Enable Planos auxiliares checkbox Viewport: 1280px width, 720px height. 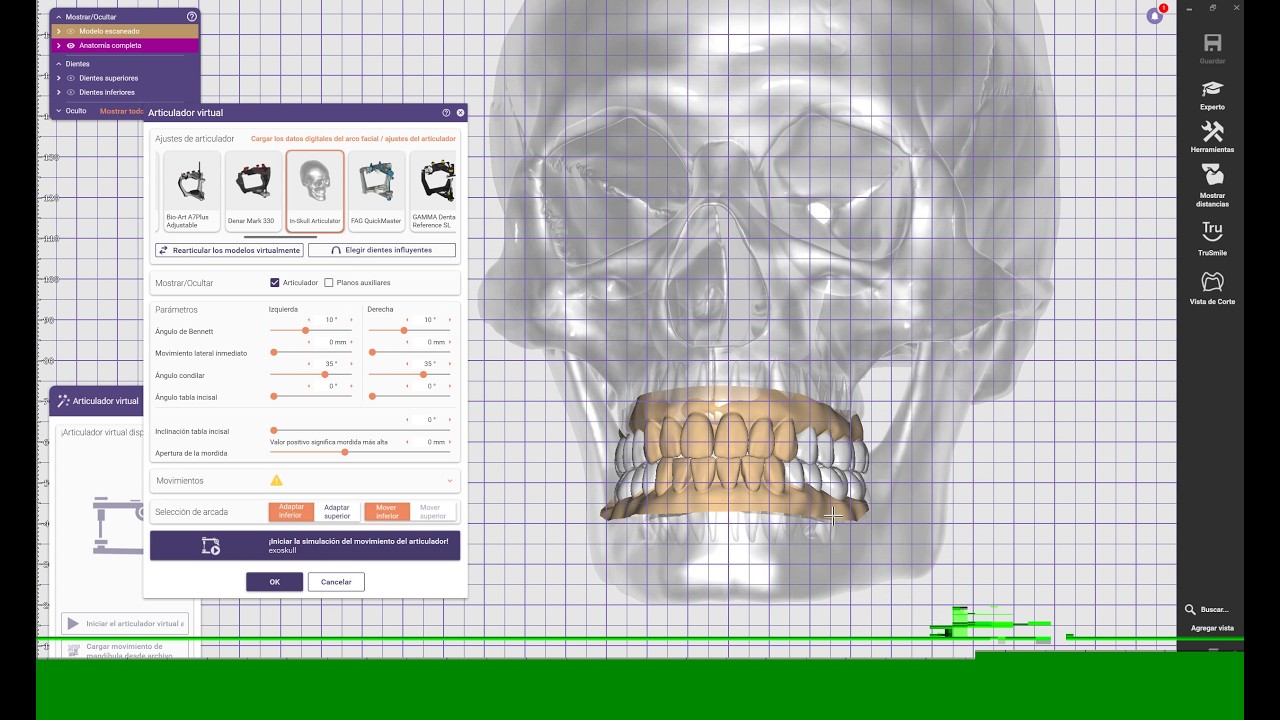tap(329, 283)
